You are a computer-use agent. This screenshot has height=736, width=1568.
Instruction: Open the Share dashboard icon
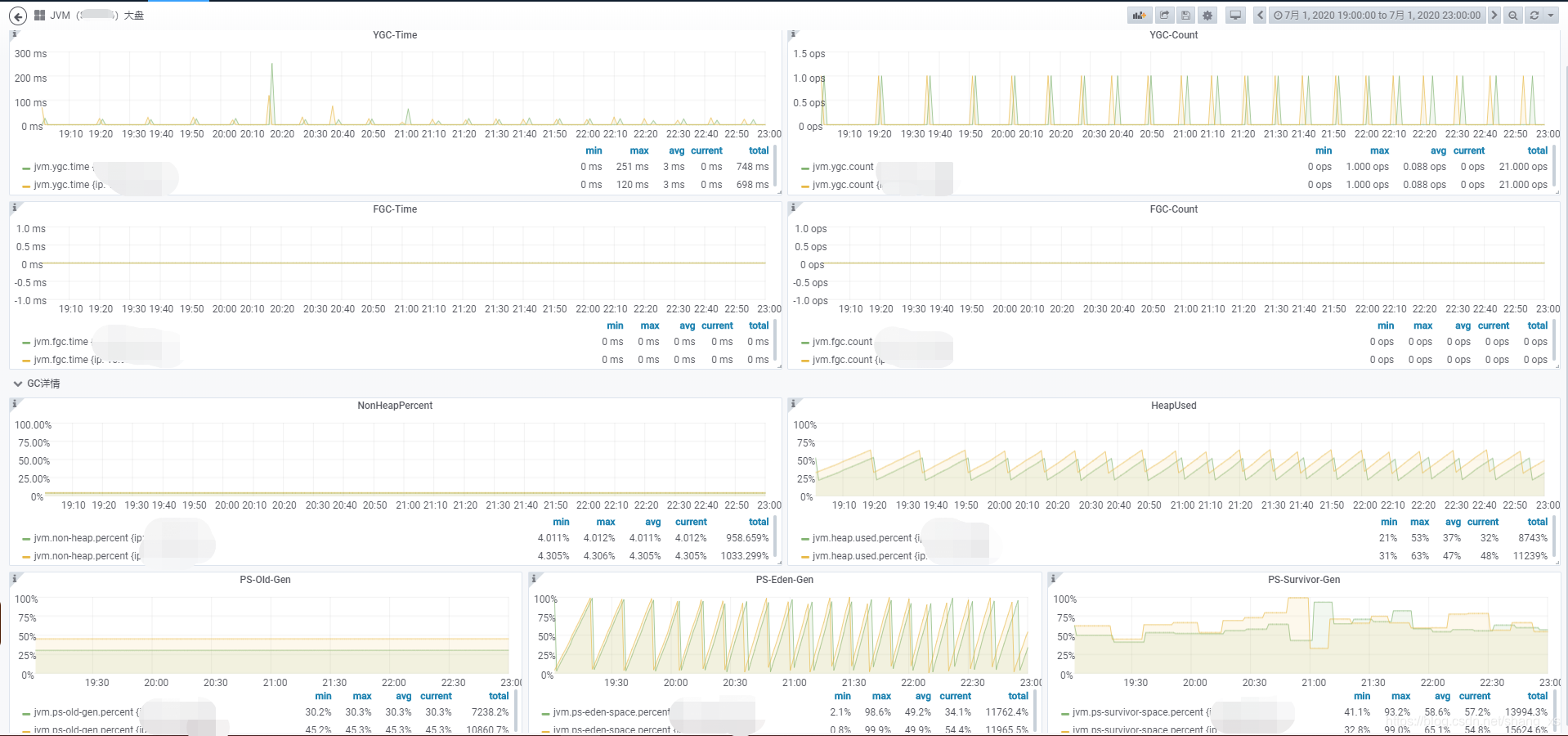(1165, 16)
